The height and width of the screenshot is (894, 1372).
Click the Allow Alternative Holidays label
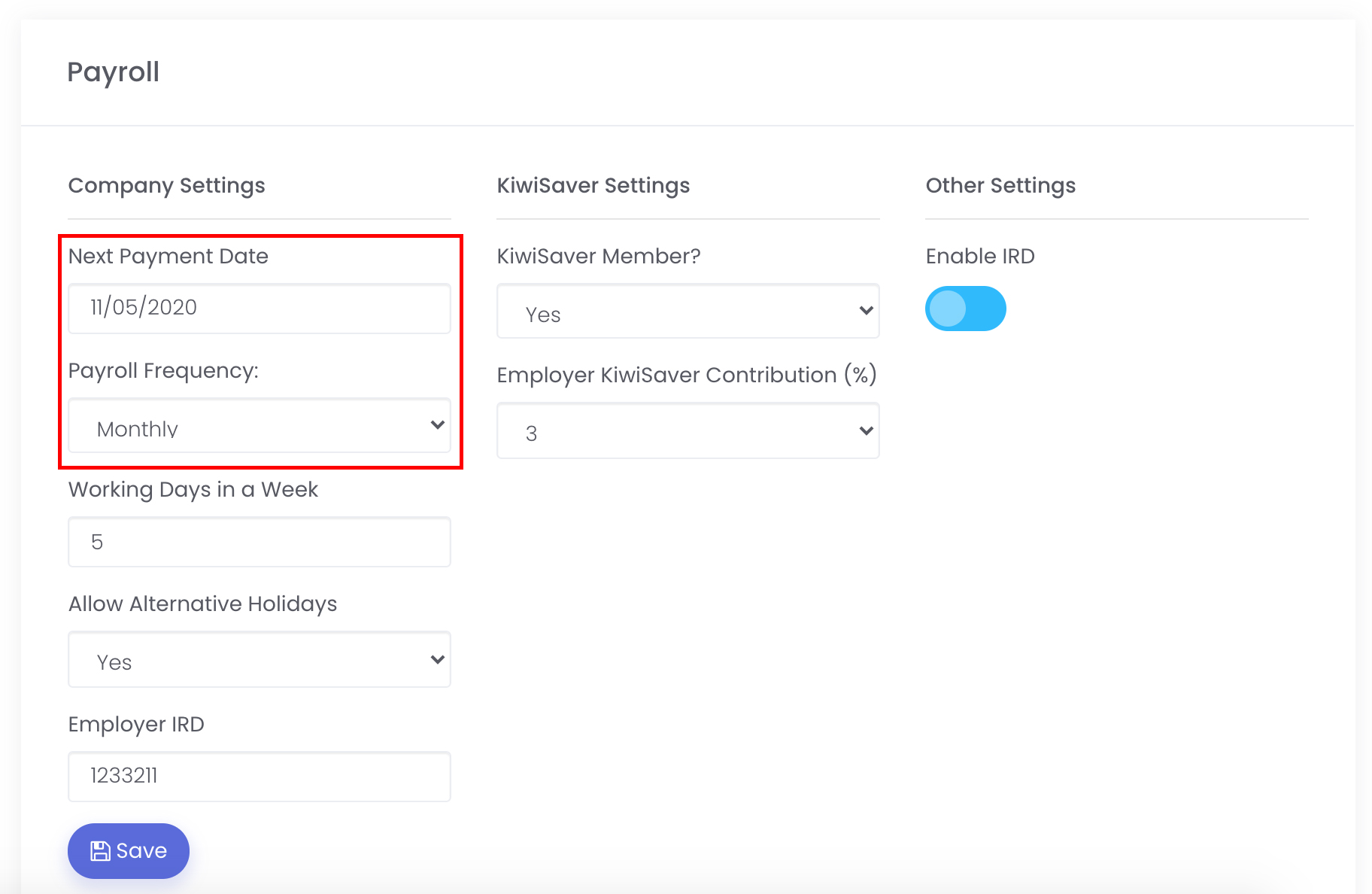coord(202,604)
